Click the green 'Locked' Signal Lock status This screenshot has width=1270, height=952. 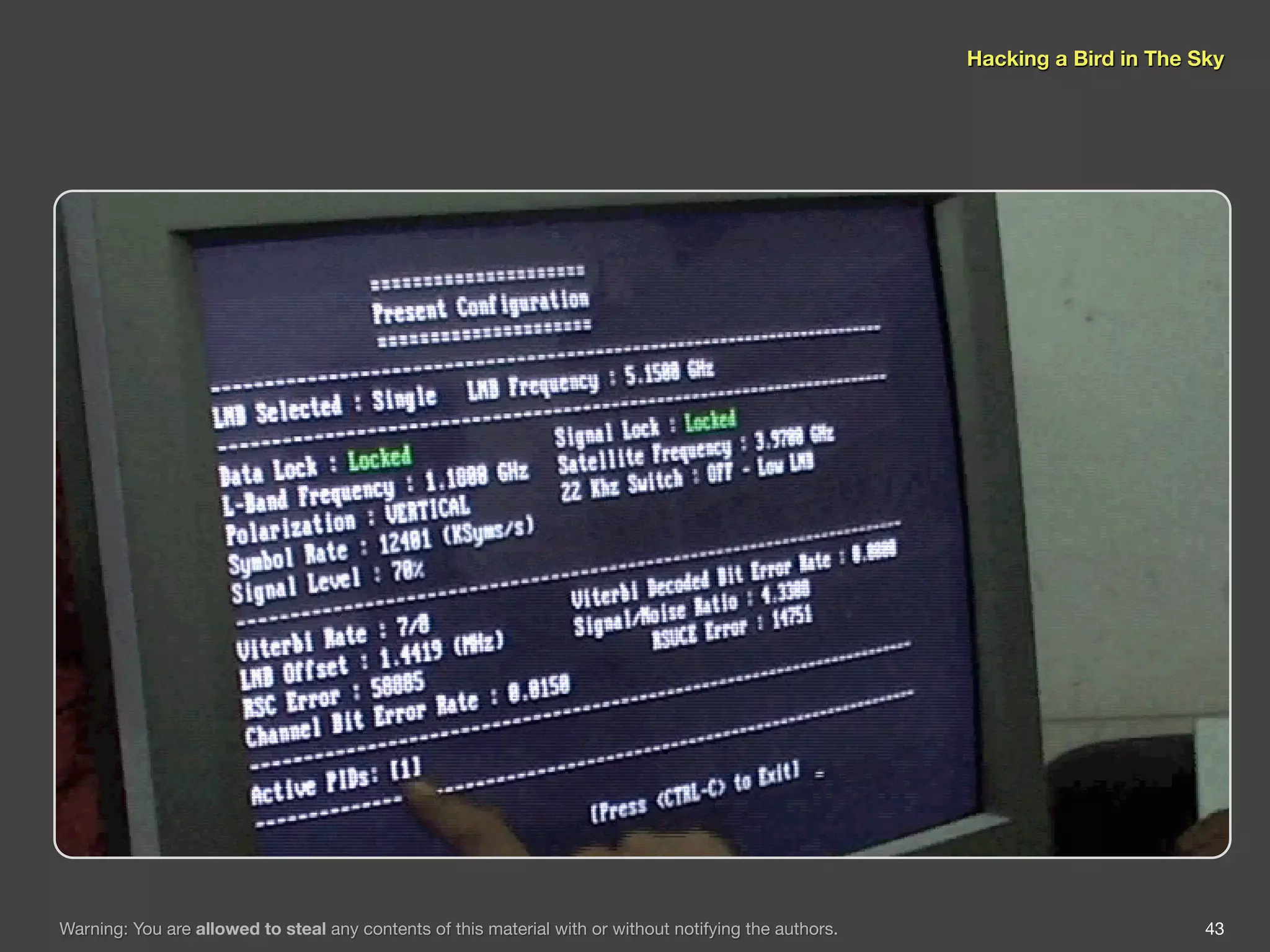click(710, 420)
